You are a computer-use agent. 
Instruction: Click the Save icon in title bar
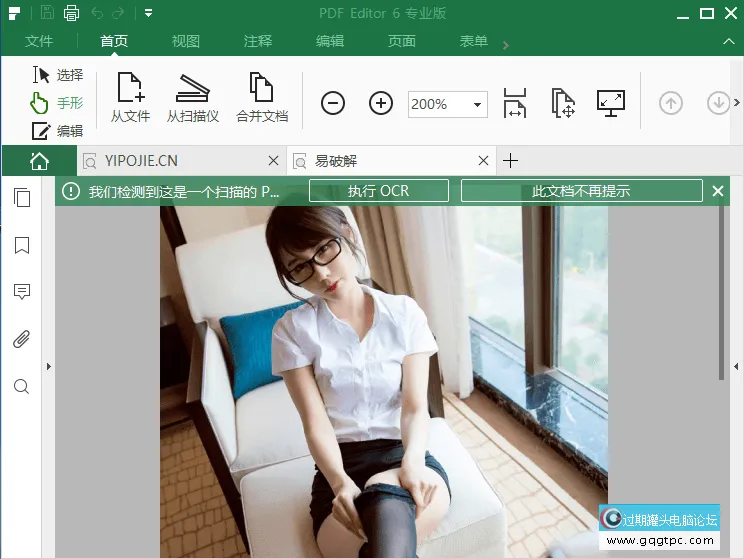click(47, 12)
